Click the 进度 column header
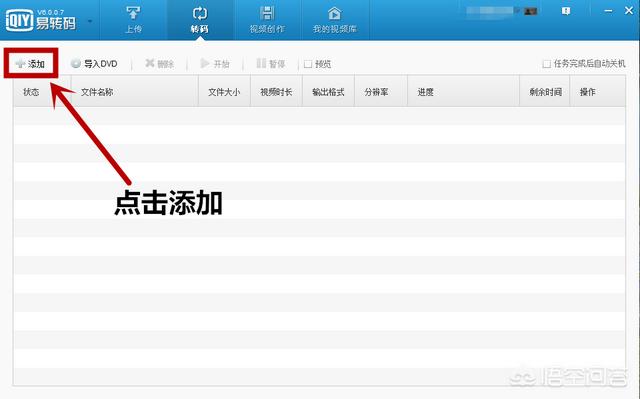This screenshot has width=640, height=399. [x=463, y=92]
